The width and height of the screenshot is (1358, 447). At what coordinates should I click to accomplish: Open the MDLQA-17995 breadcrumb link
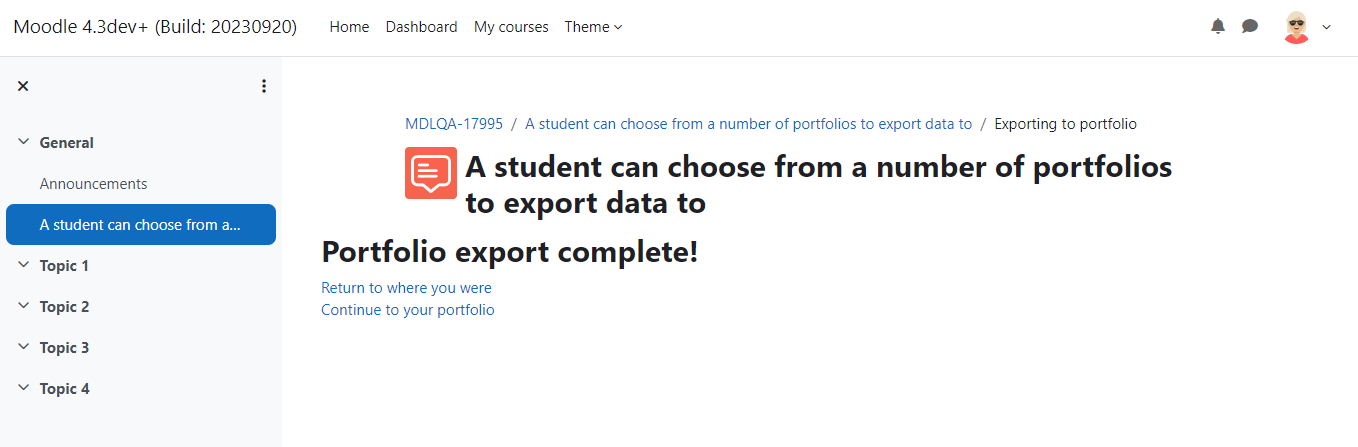click(x=454, y=124)
